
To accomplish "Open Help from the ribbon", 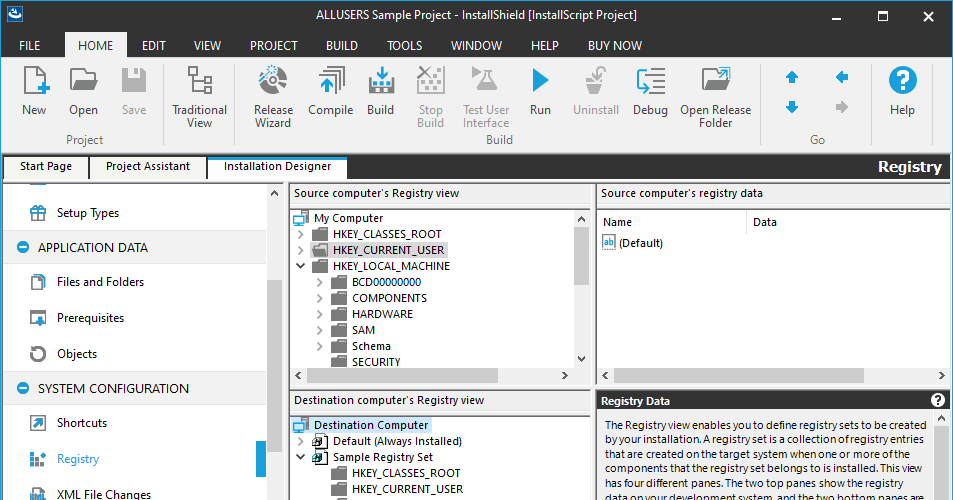I will (903, 91).
